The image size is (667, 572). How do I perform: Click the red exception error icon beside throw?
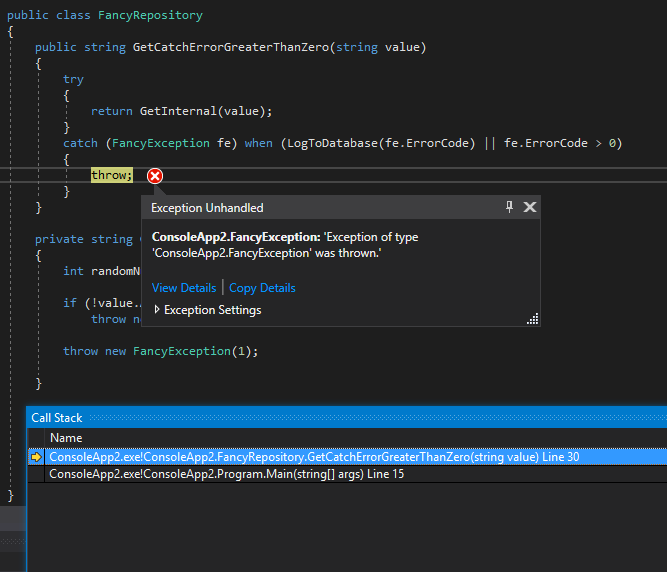(155, 176)
